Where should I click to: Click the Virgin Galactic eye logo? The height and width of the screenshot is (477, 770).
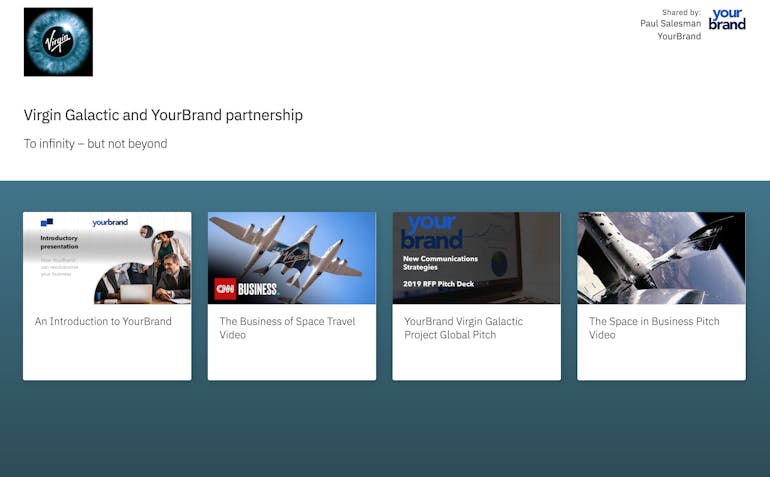coord(58,42)
